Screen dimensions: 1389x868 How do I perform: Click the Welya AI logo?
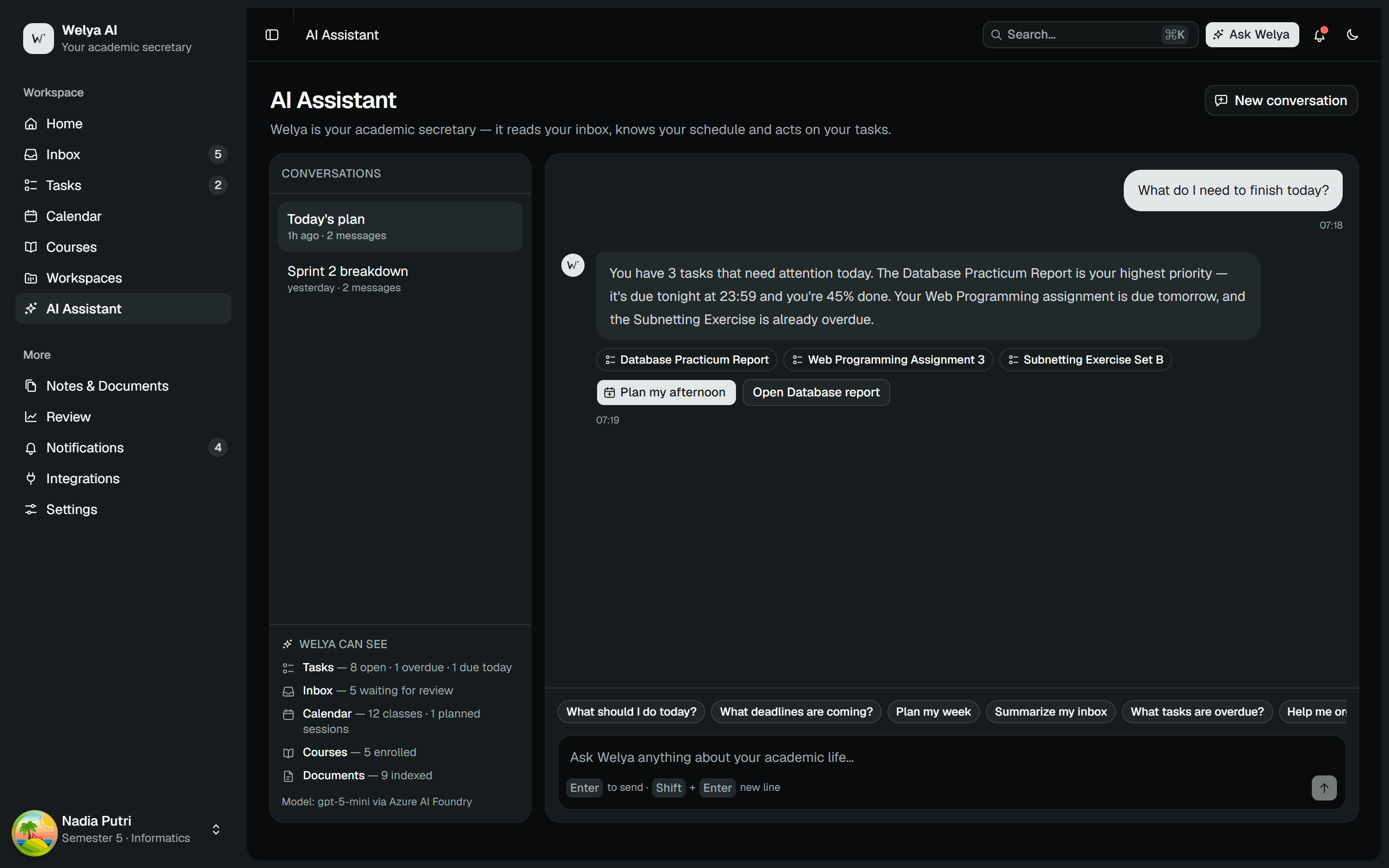coord(39,39)
